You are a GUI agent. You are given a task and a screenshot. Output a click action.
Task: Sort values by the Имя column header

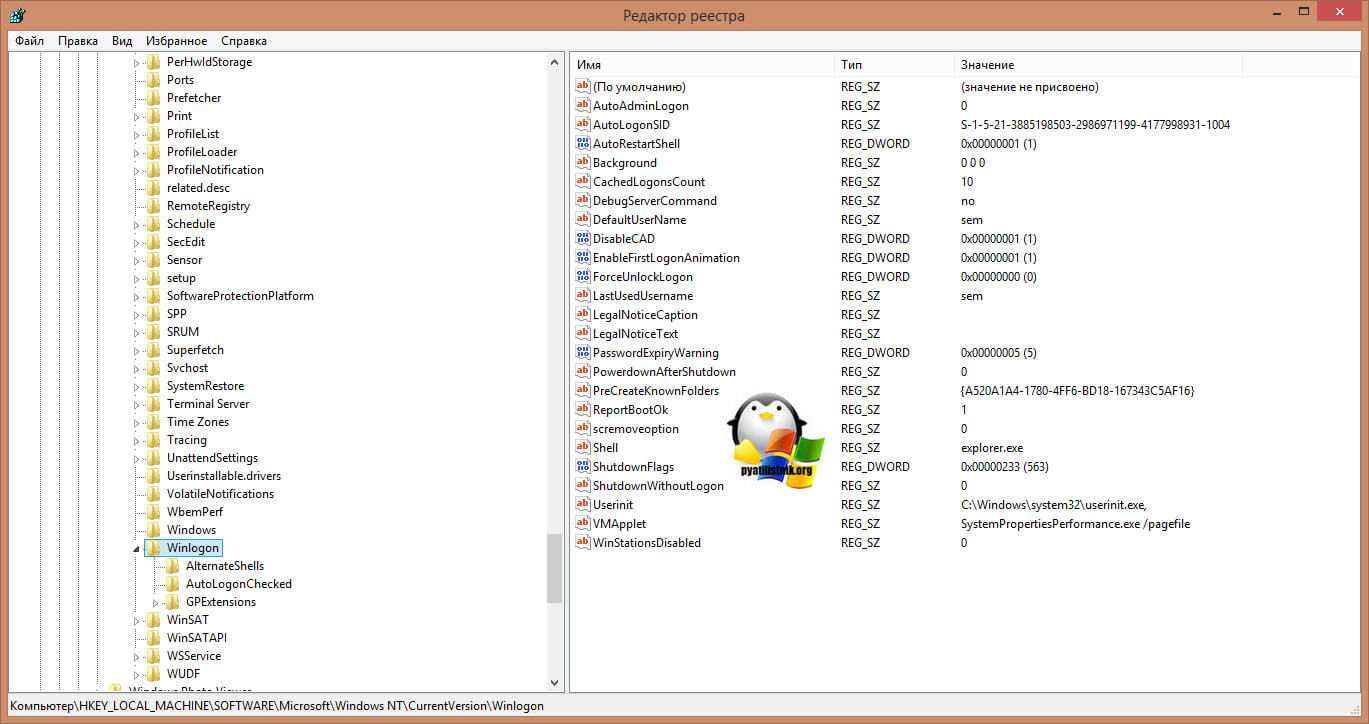point(700,65)
